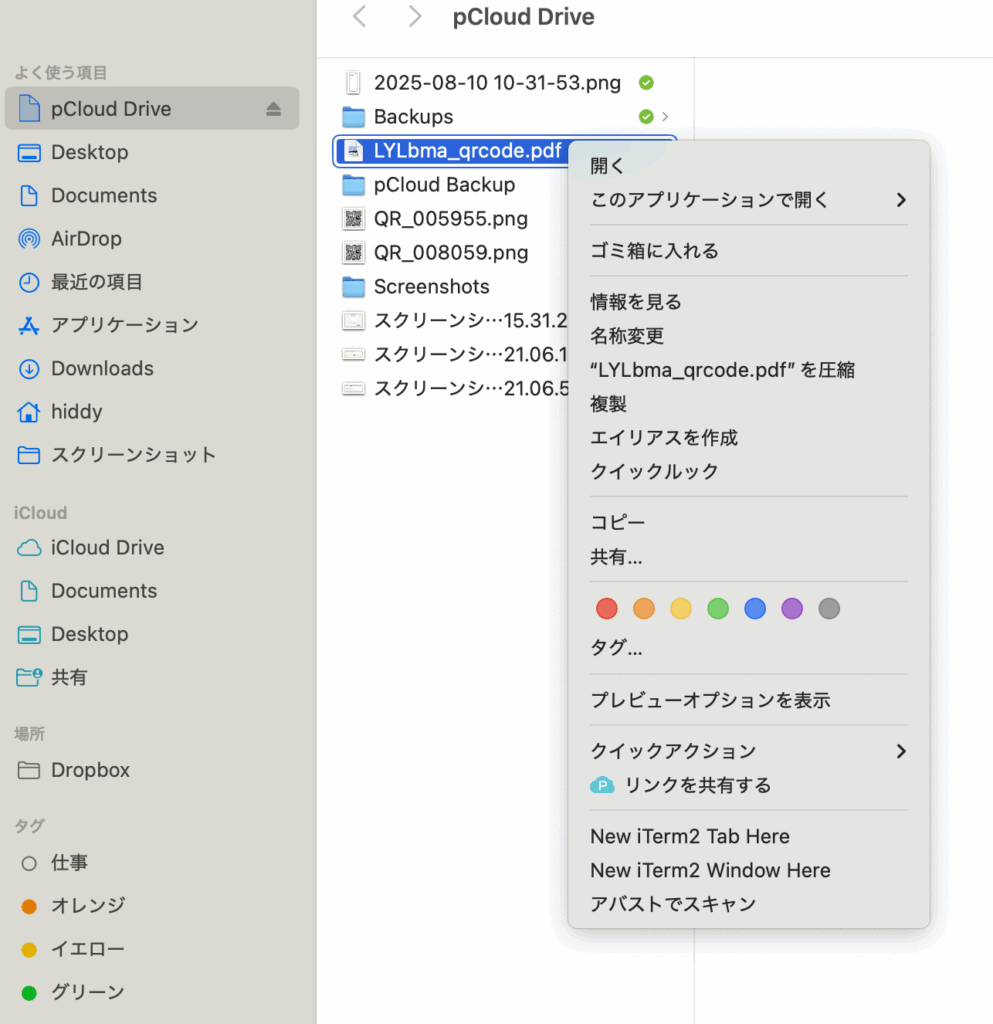The width and height of the screenshot is (993, 1024).
Task: Click 'New iTerm2 Tab Here' menu entry
Action: 689,837
